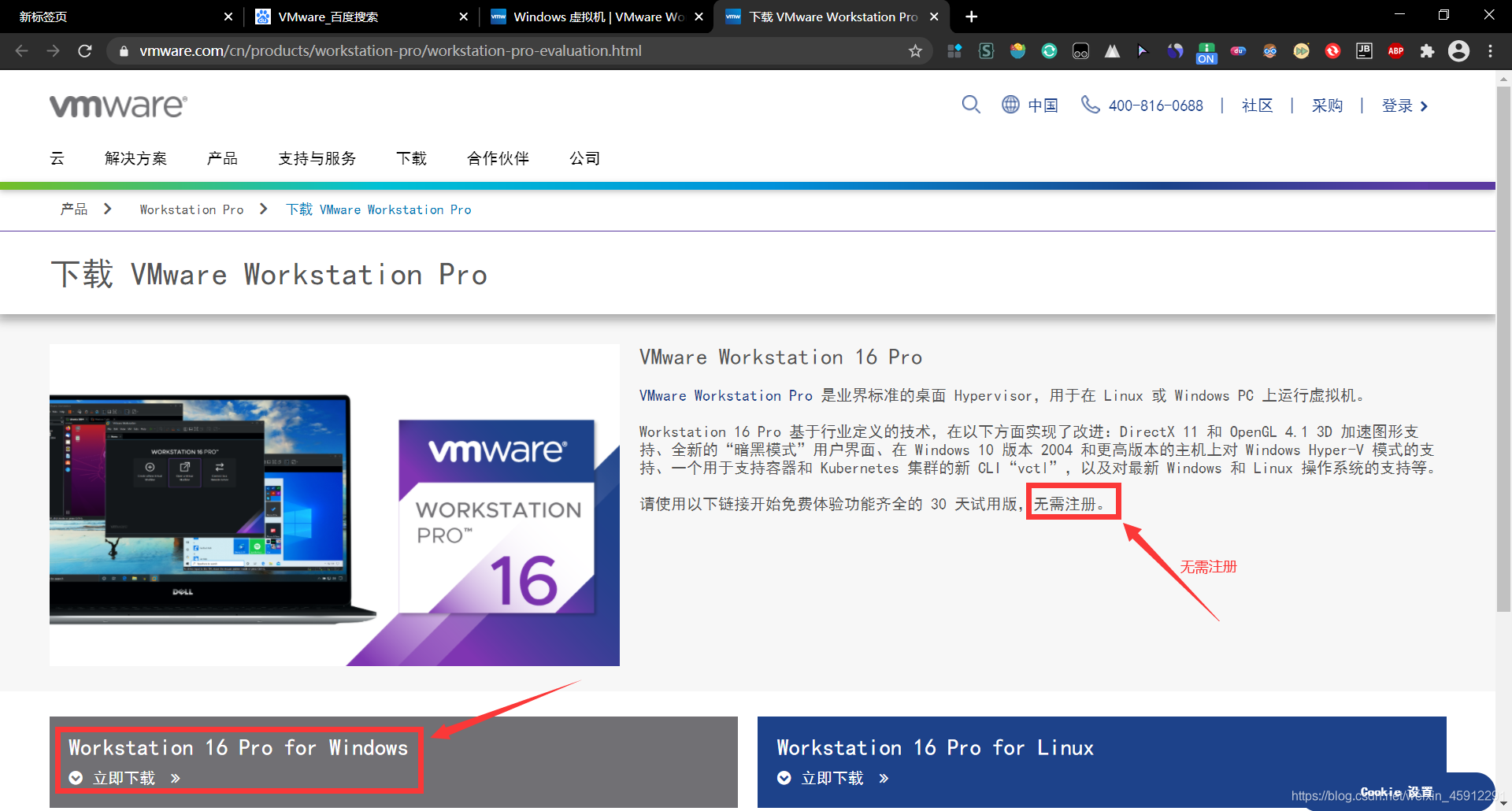
Task: Click the yellow fast-forward extension icon
Action: pos(1301,51)
